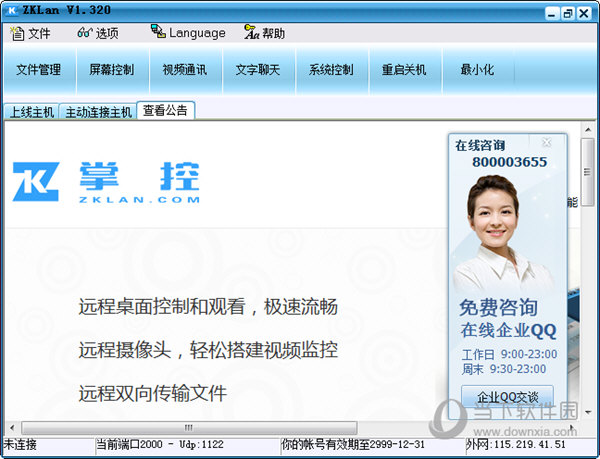Open the 选项 menu
This screenshot has height=459, width=600.
point(98,33)
